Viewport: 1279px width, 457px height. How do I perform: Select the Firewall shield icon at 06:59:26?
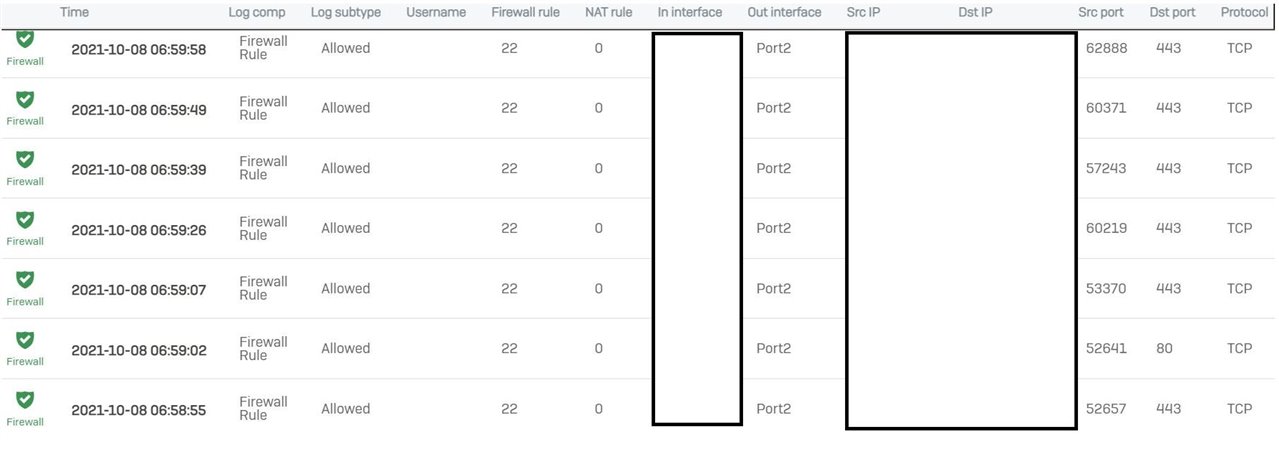[25, 219]
